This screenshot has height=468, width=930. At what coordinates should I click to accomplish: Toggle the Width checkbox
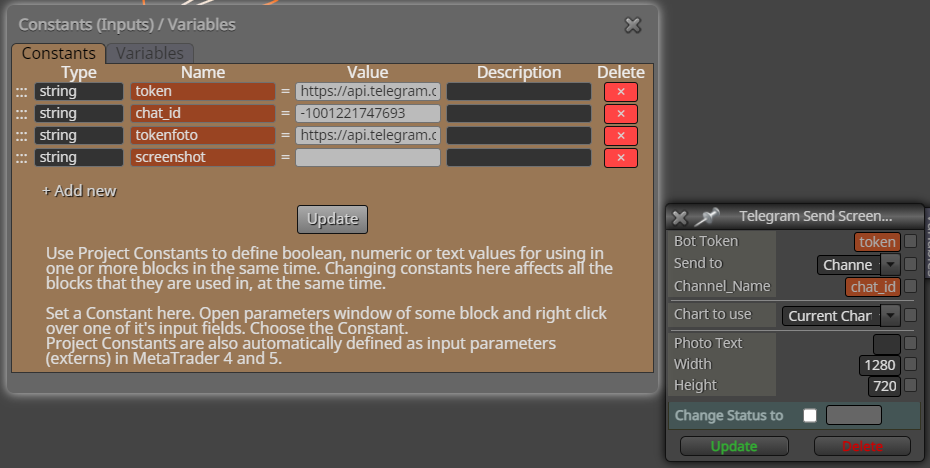pos(910,364)
